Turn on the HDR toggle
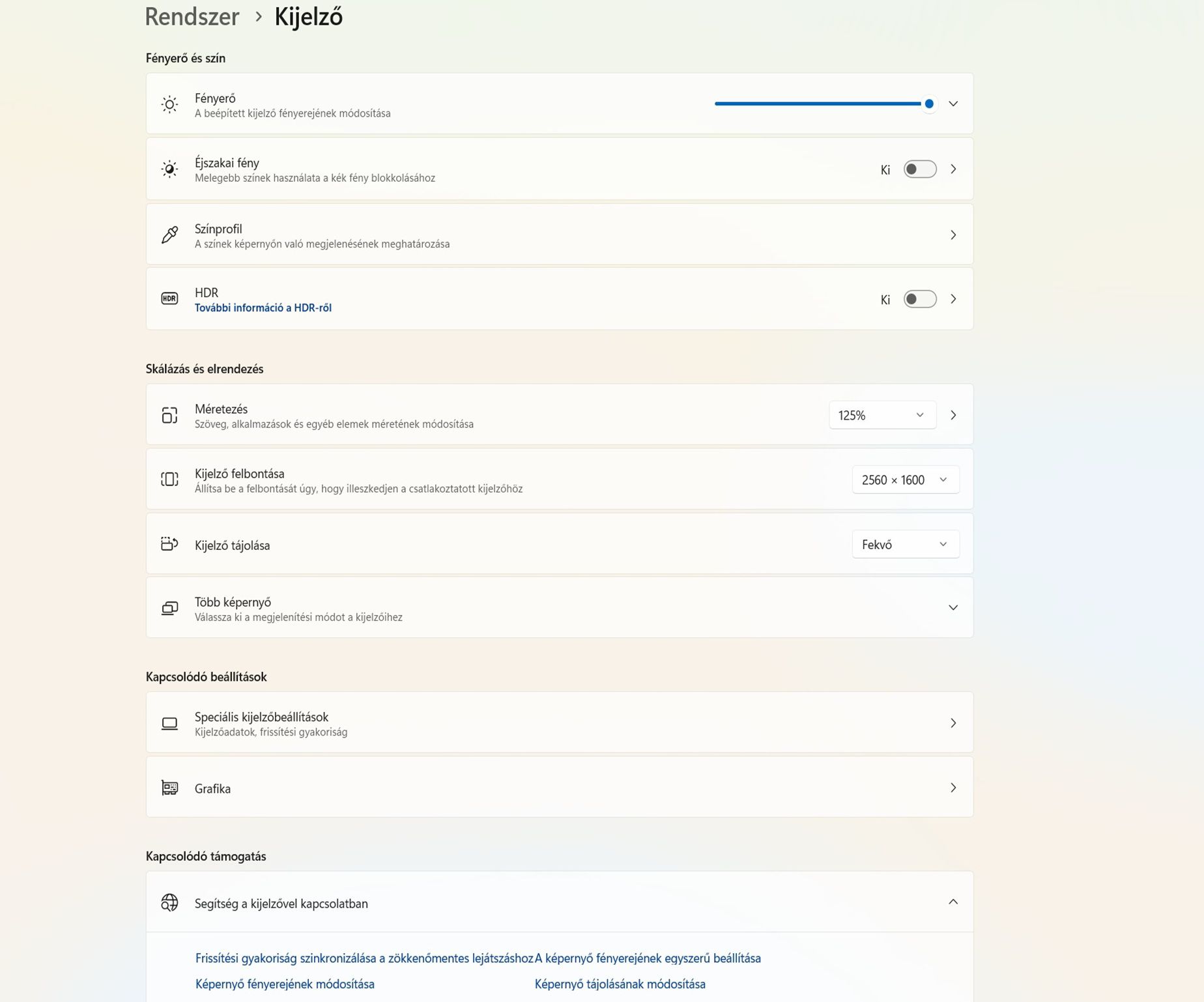 click(x=919, y=299)
